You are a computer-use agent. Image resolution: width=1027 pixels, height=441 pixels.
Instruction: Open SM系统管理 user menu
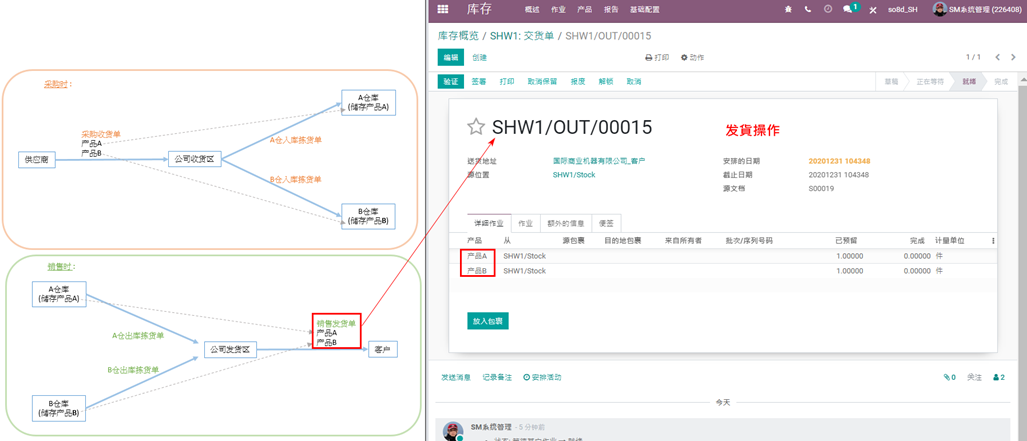(x=976, y=9)
